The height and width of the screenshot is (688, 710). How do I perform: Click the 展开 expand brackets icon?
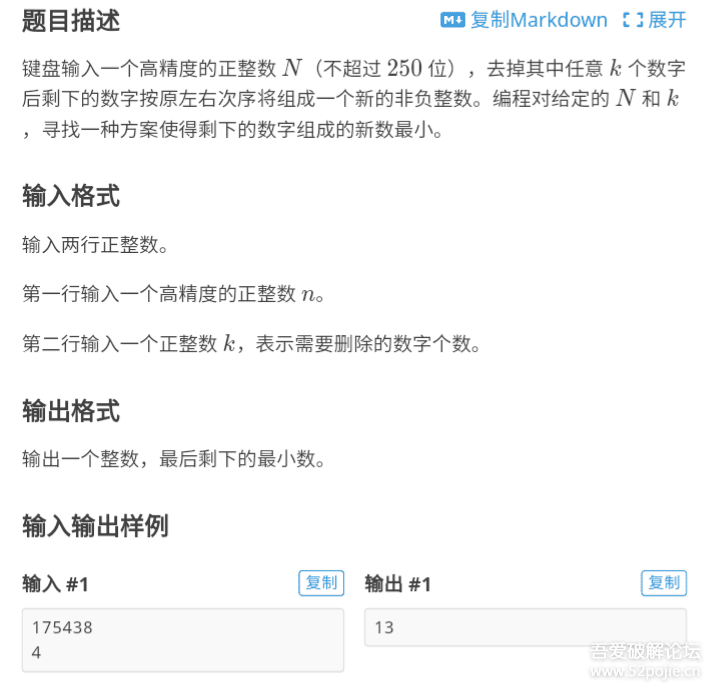pos(633,20)
